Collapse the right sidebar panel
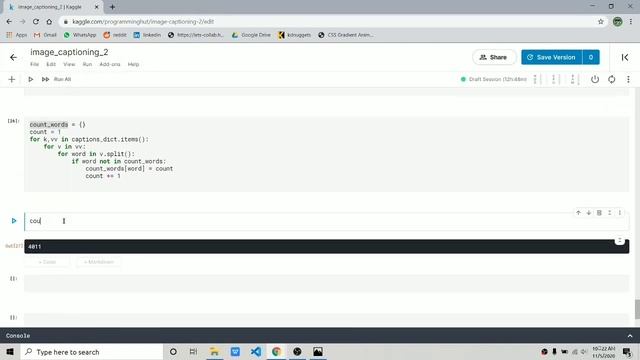Viewport: 640px width, 360px height. click(x=625, y=58)
